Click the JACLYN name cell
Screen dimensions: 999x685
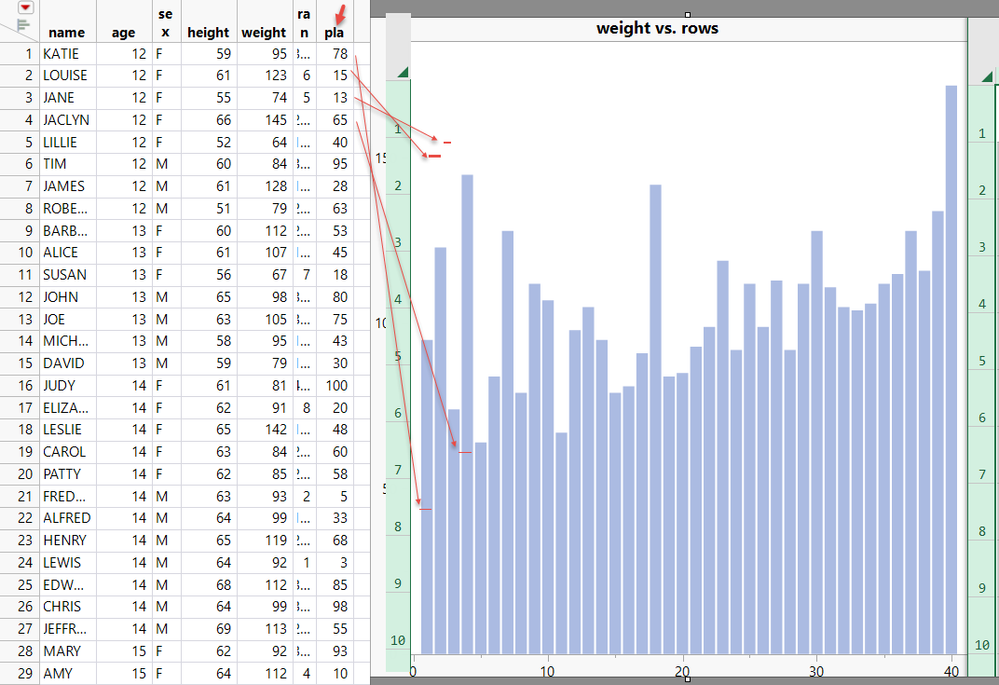[66, 120]
